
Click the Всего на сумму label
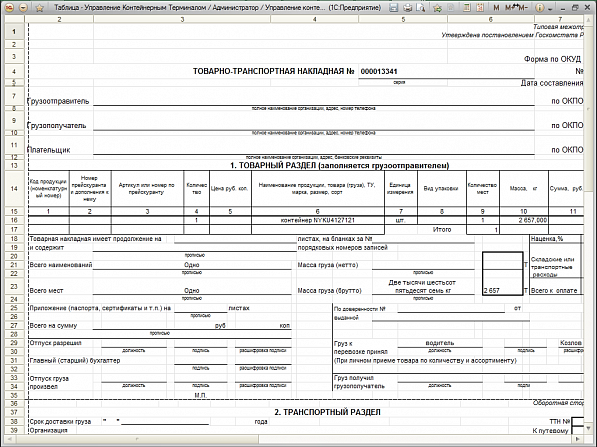point(53,326)
